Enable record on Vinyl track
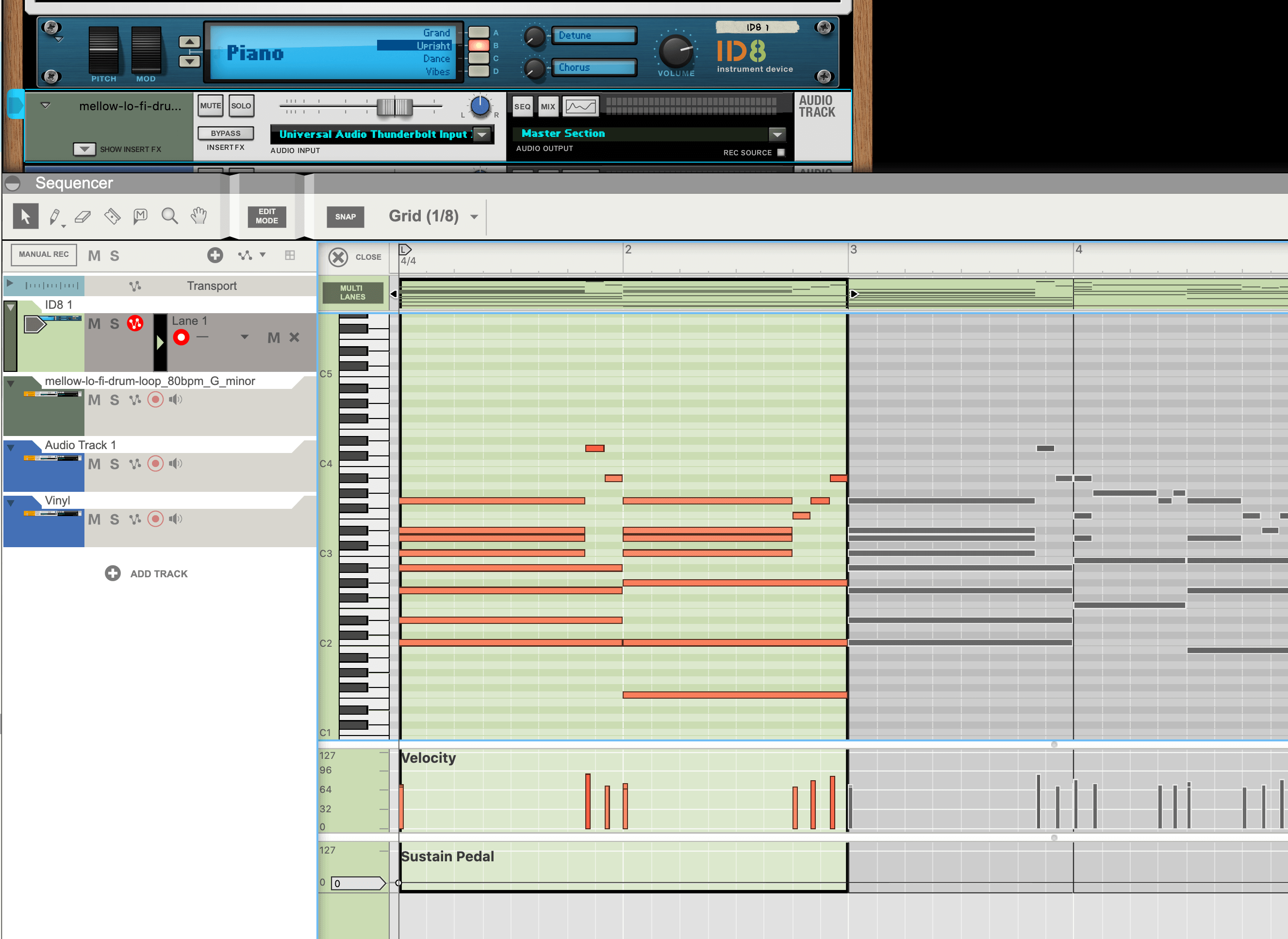 [155, 519]
